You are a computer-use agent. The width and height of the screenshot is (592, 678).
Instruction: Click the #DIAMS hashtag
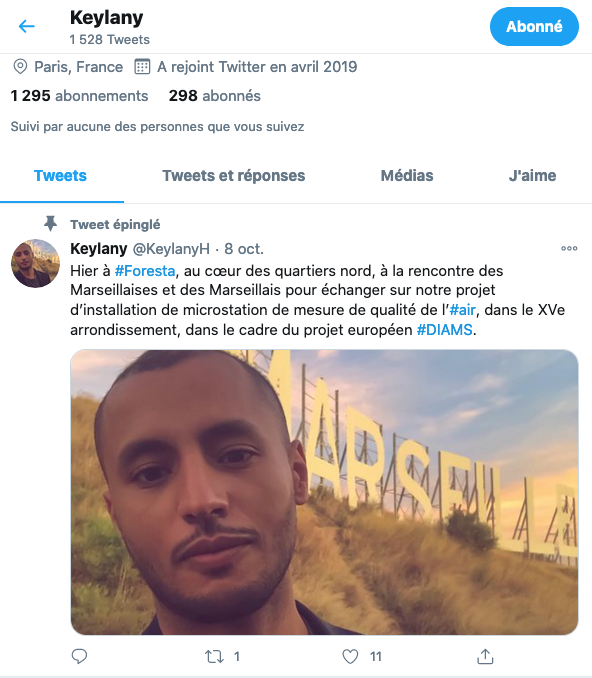pos(445,330)
